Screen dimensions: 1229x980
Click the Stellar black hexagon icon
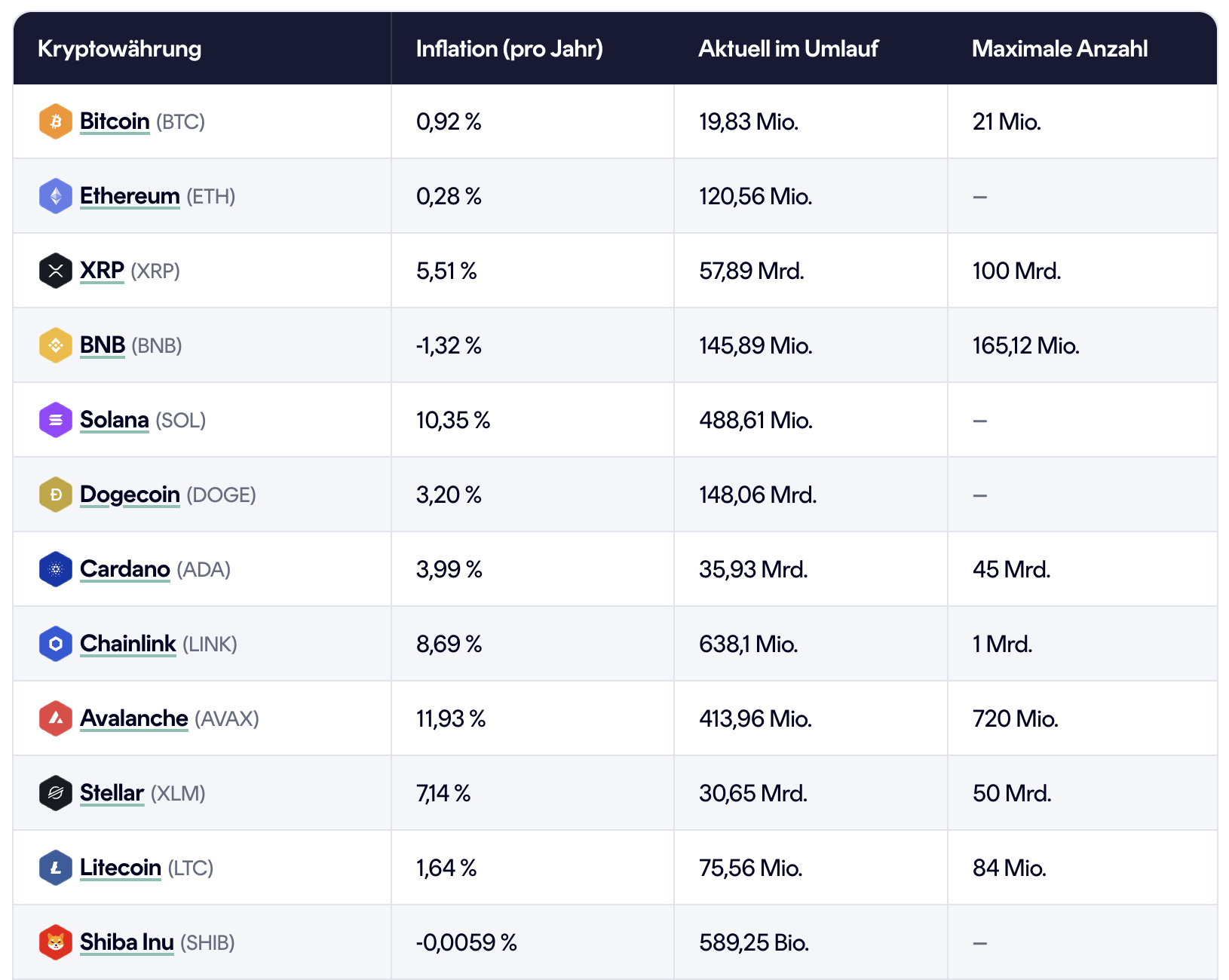56,793
